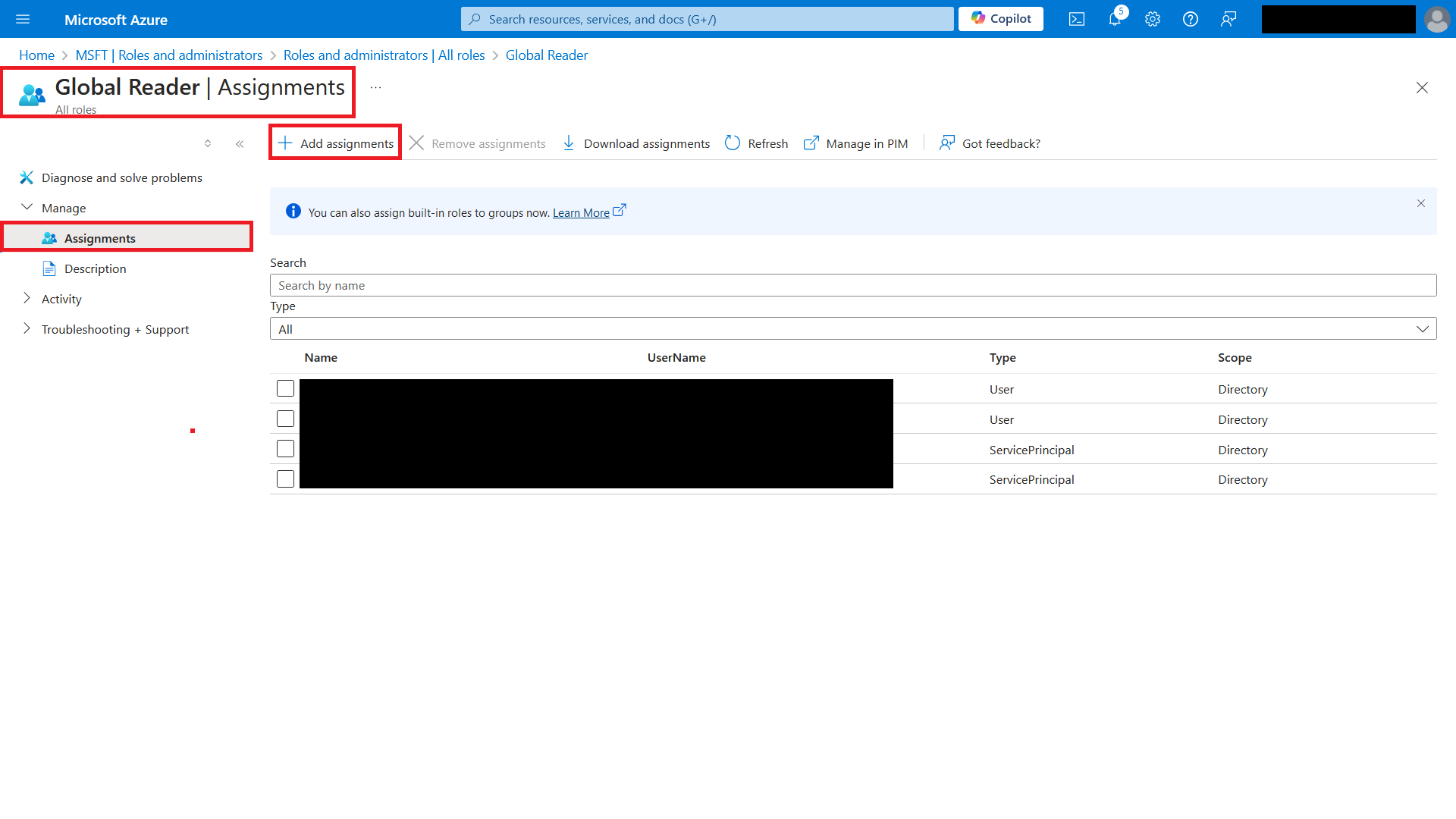Open the Type filter dropdown
This screenshot has height=819, width=1456.
tap(852, 328)
